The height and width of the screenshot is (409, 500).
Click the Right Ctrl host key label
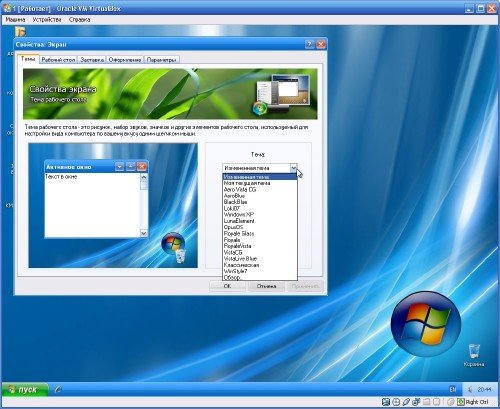pyautogui.click(x=477, y=402)
